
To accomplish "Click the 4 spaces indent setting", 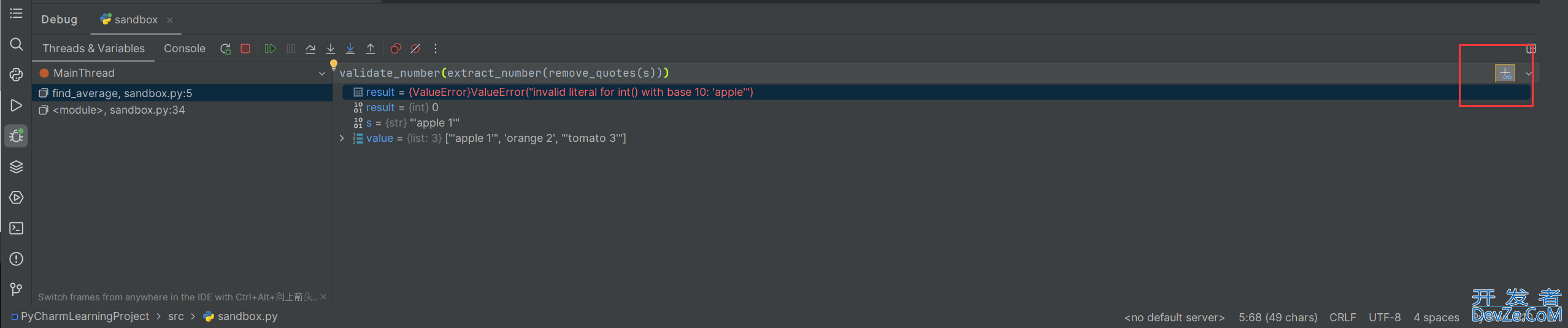I will (1436, 318).
